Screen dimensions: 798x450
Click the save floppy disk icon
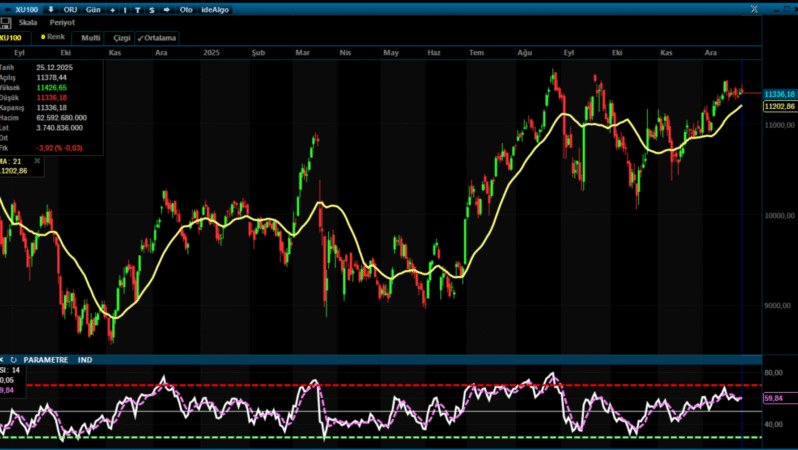[x=8, y=22]
